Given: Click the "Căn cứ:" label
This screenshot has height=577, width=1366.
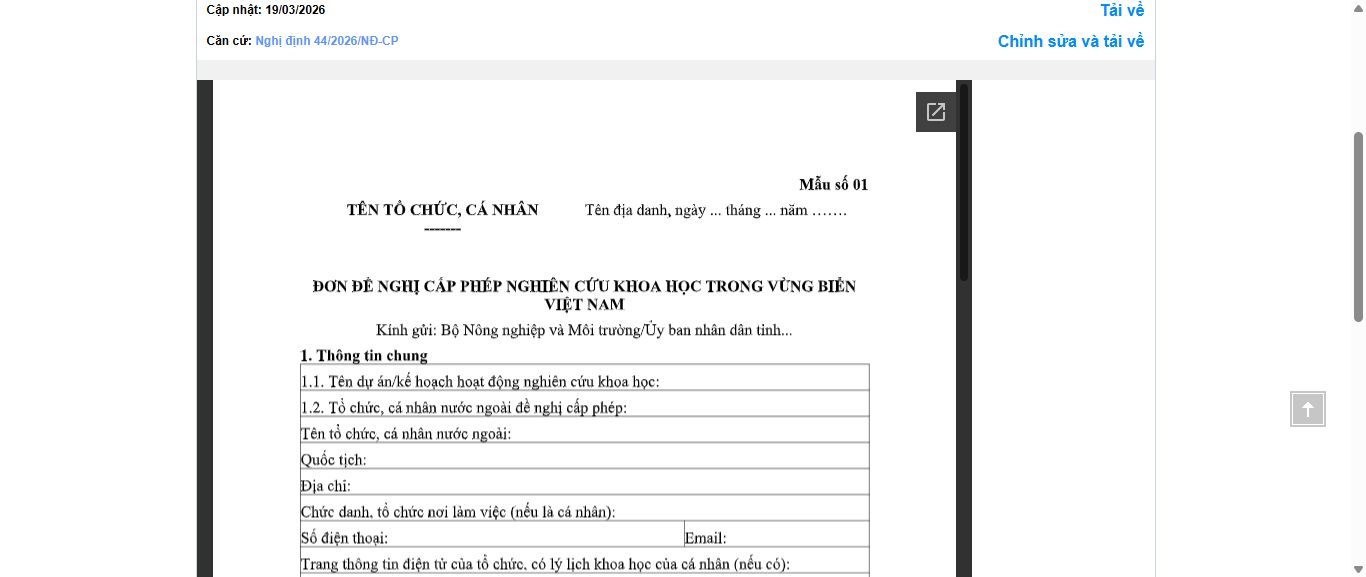Looking at the screenshot, I should click(x=229, y=41).
